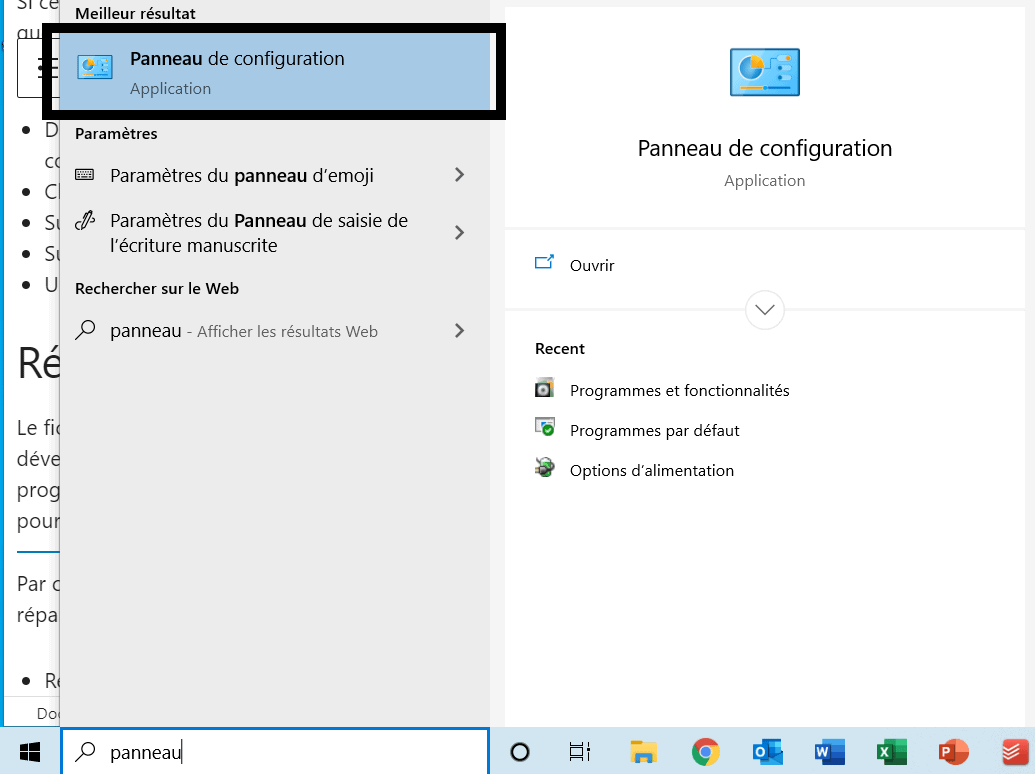Click the Paramètres section header
The width and height of the screenshot is (1035, 774).
pos(116,134)
